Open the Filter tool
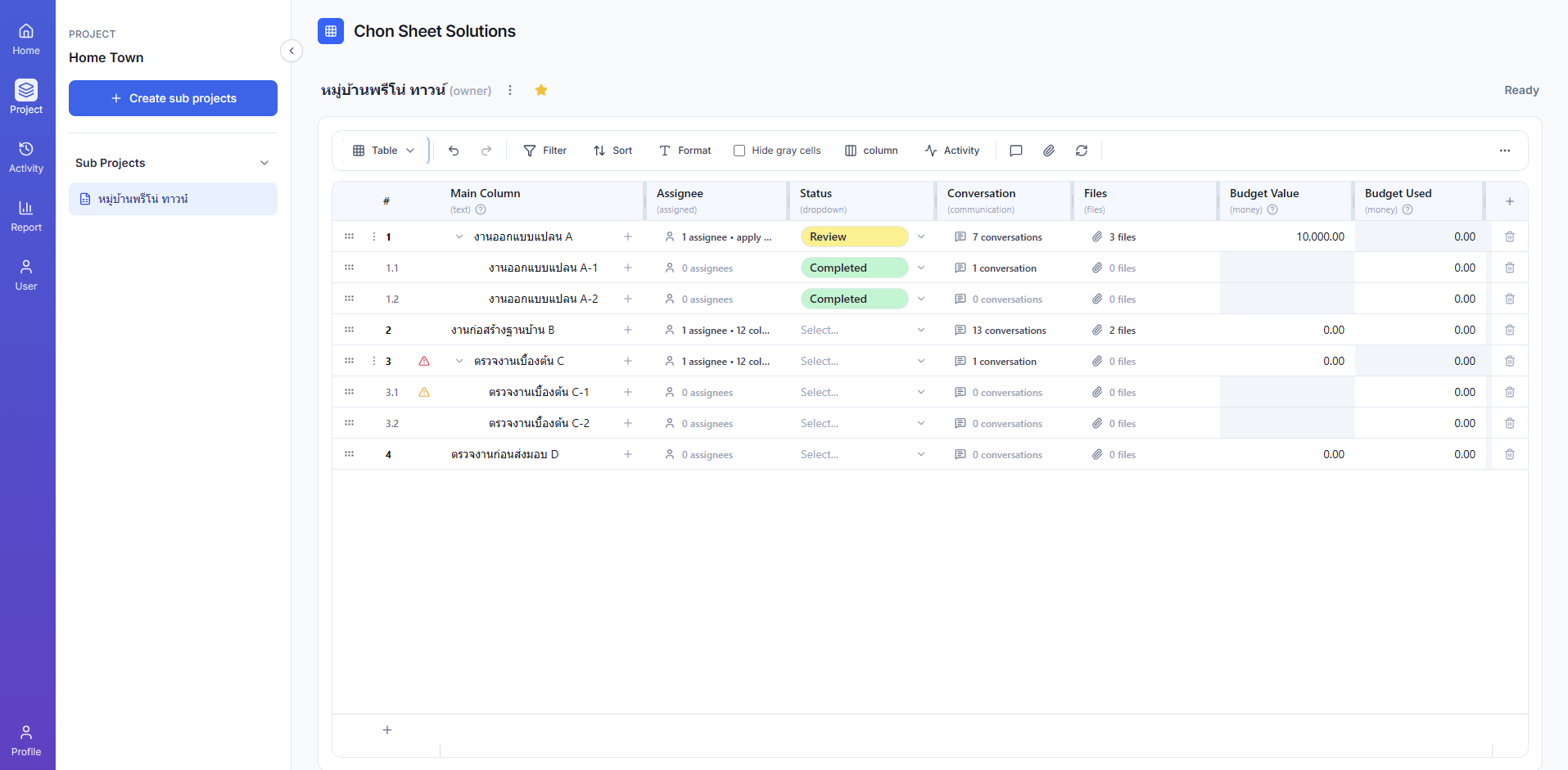 [x=545, y=151]
